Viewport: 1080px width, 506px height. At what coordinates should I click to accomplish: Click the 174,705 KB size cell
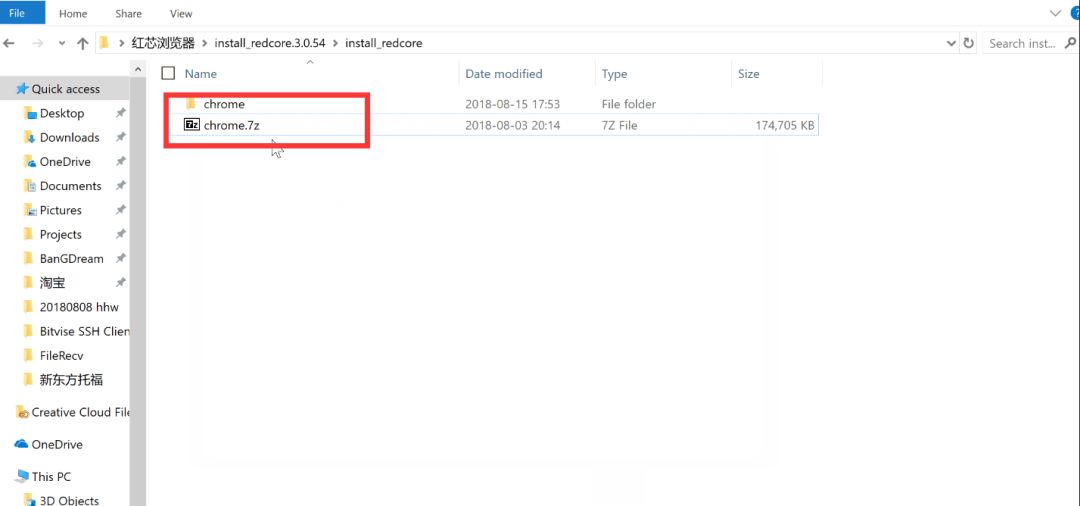pos(785,126)
